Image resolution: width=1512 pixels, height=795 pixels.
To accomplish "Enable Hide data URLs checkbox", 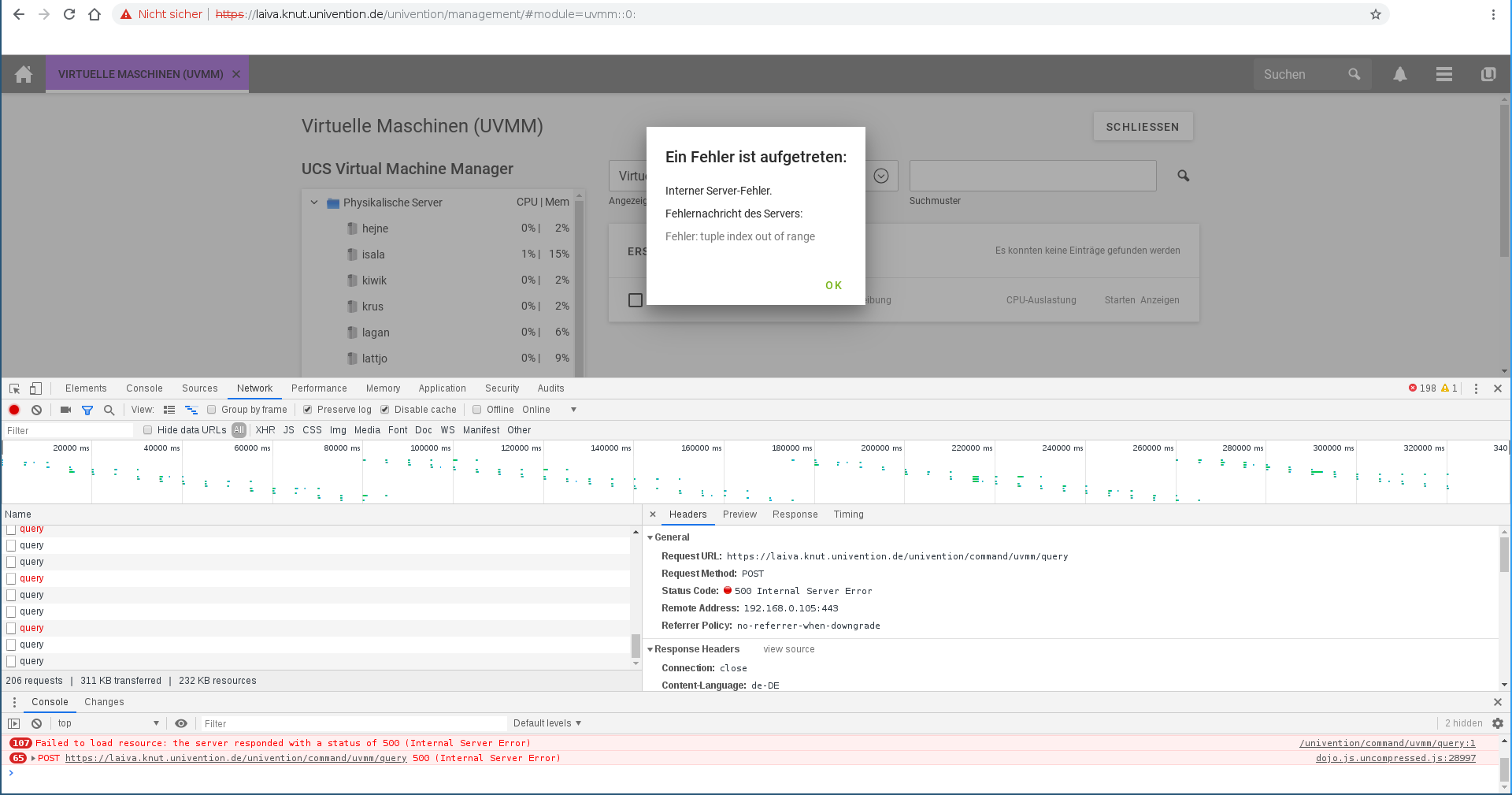I will coord(147,430).
